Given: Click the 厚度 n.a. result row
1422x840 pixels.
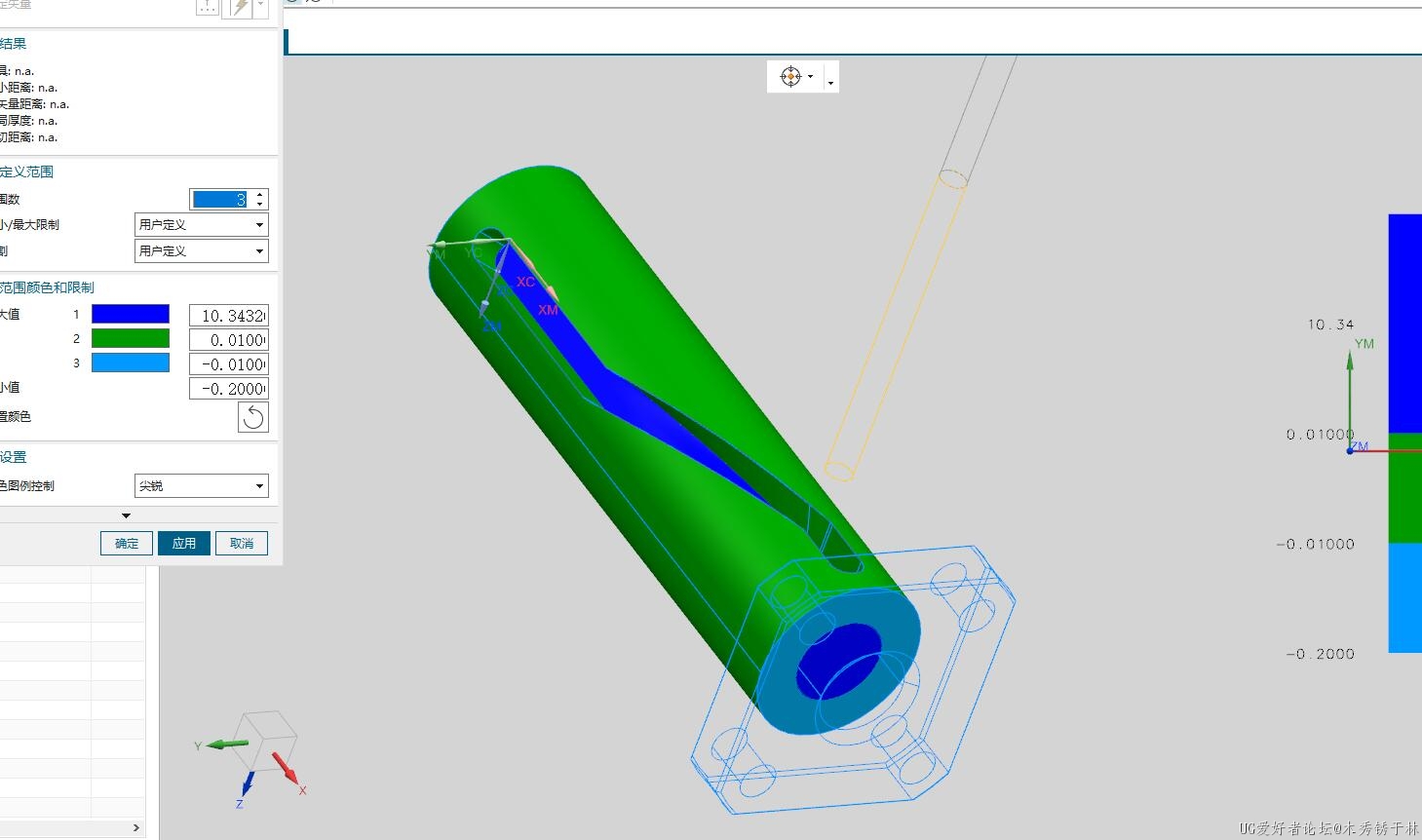Looking at the screenshot, I should (x=29, y=121).
